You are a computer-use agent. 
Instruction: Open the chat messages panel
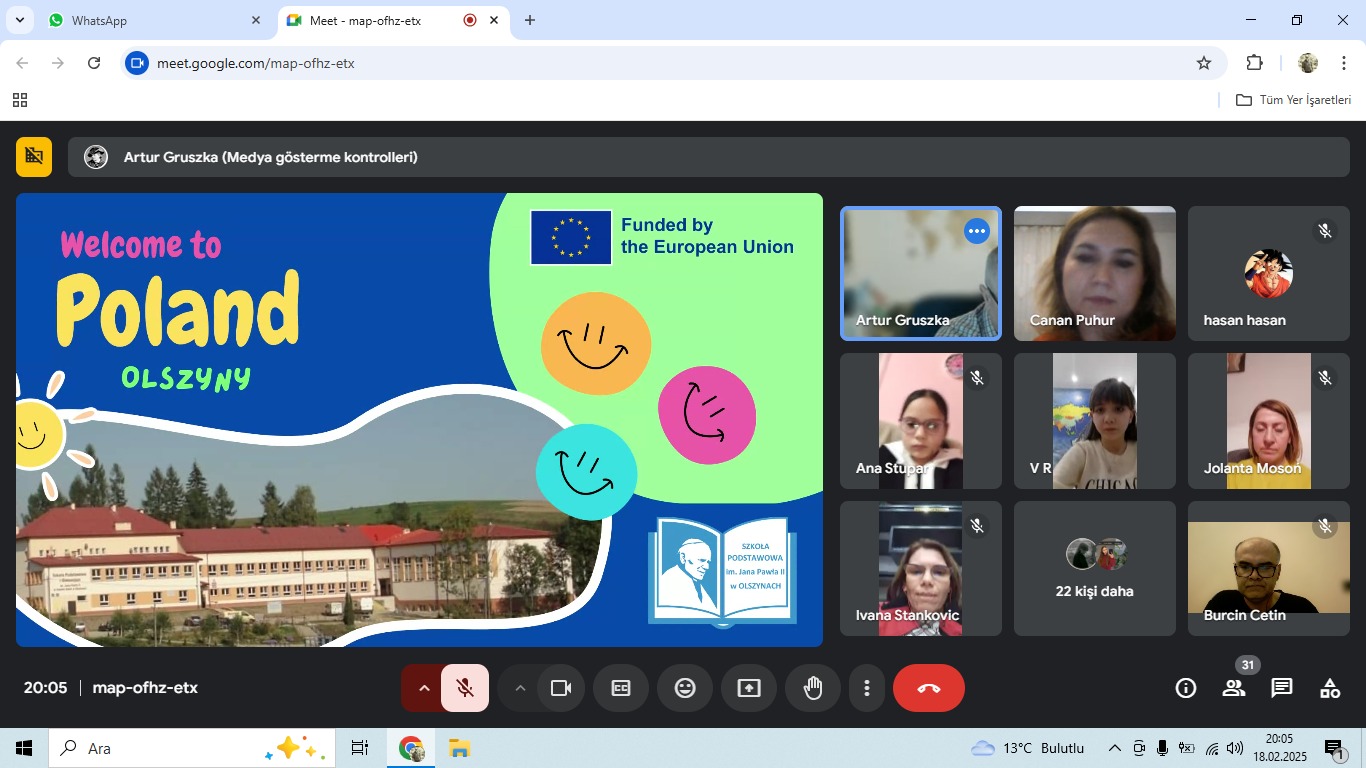coord(1282,688)
